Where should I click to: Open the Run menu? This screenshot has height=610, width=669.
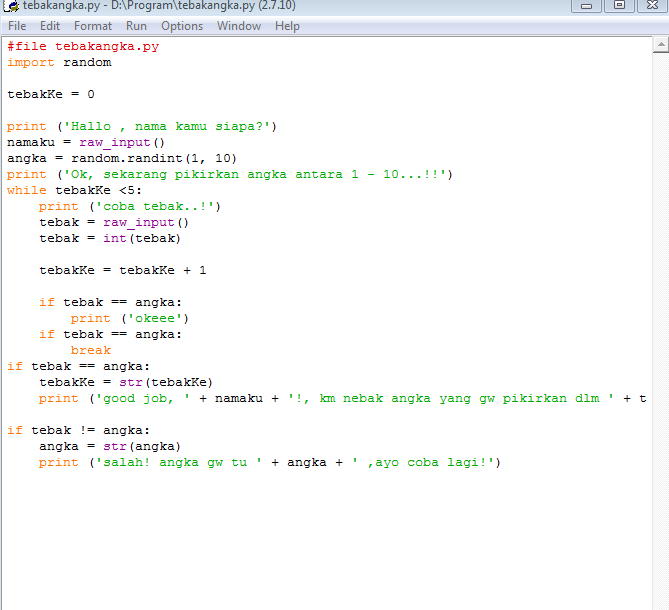pos(136,26)
